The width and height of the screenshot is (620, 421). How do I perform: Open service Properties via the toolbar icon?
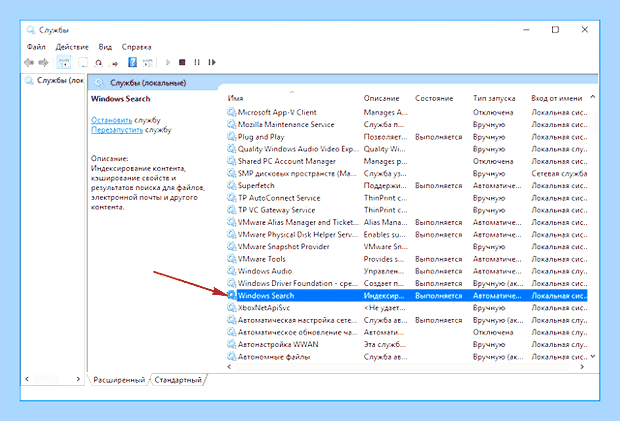(x=83, y=62)
